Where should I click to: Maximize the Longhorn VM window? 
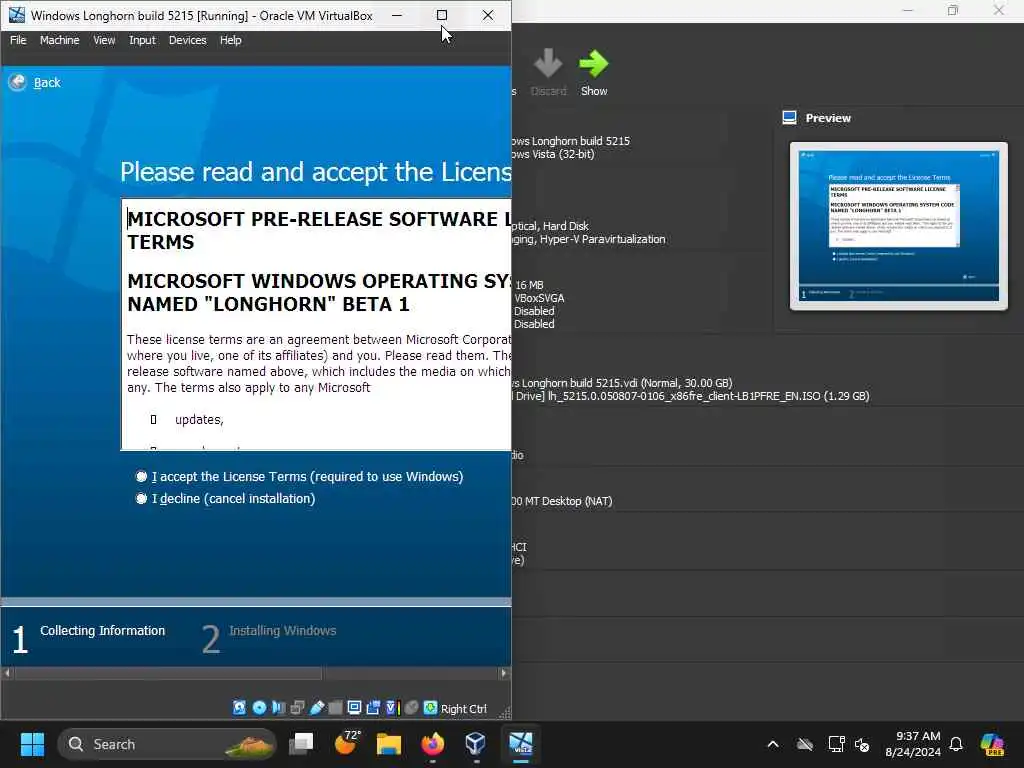tap(442, 15)
